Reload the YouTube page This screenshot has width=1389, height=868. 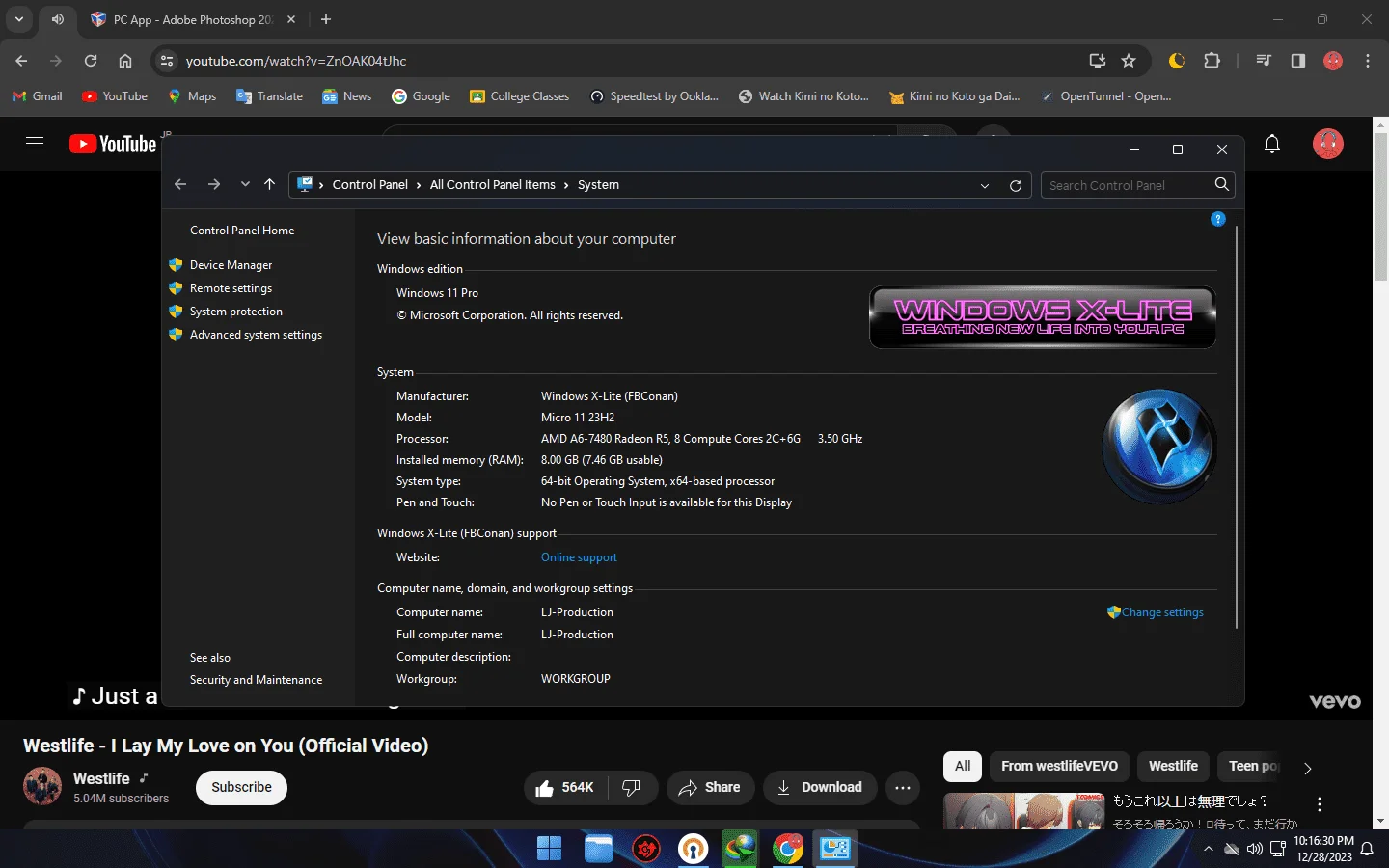[x=91, y=61]
